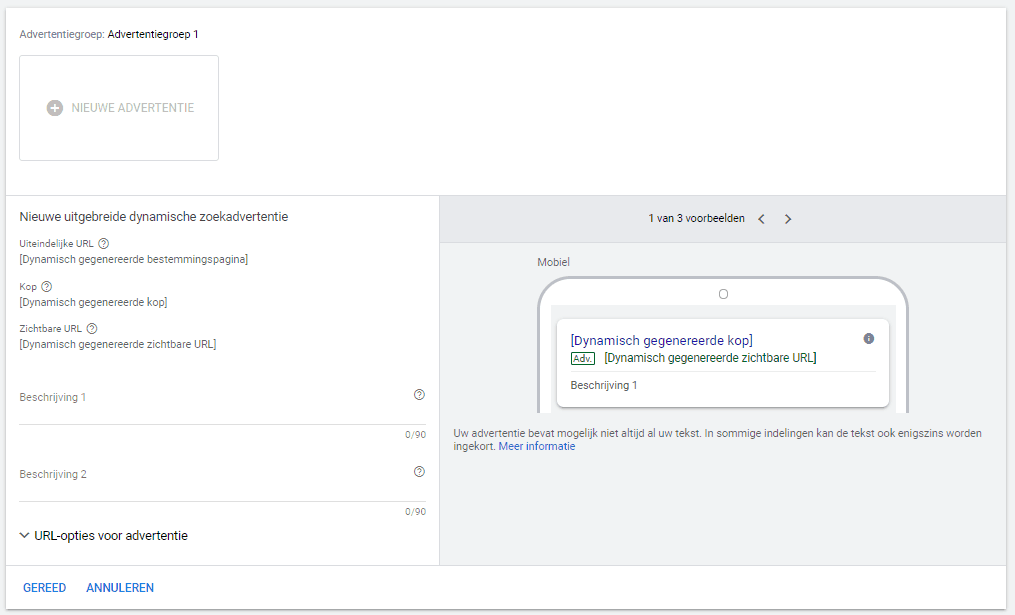
Task: Click the Advertentiegroep 1 name
Action: (x=153, y=34)
